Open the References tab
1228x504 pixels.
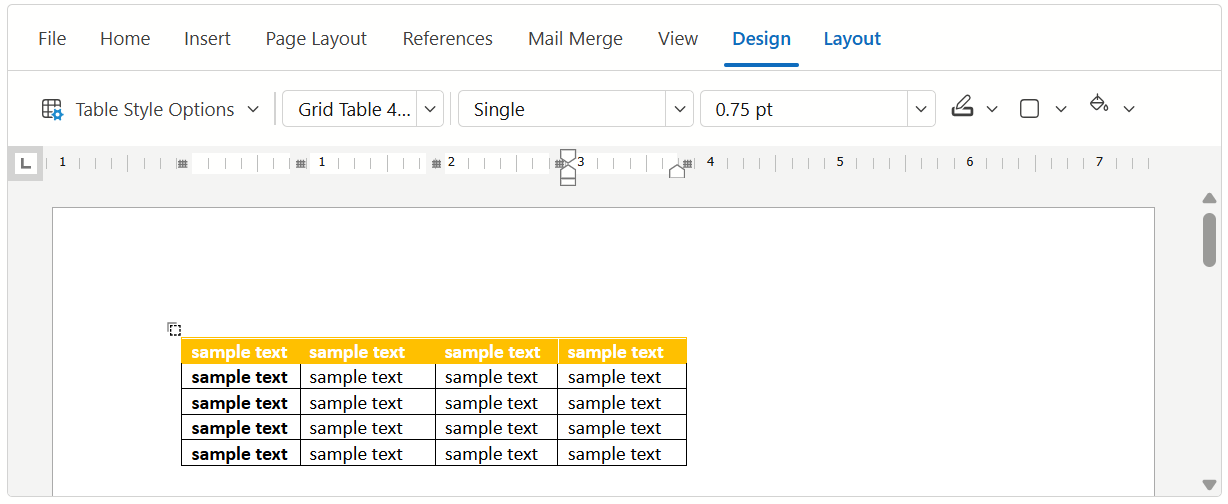447,39
